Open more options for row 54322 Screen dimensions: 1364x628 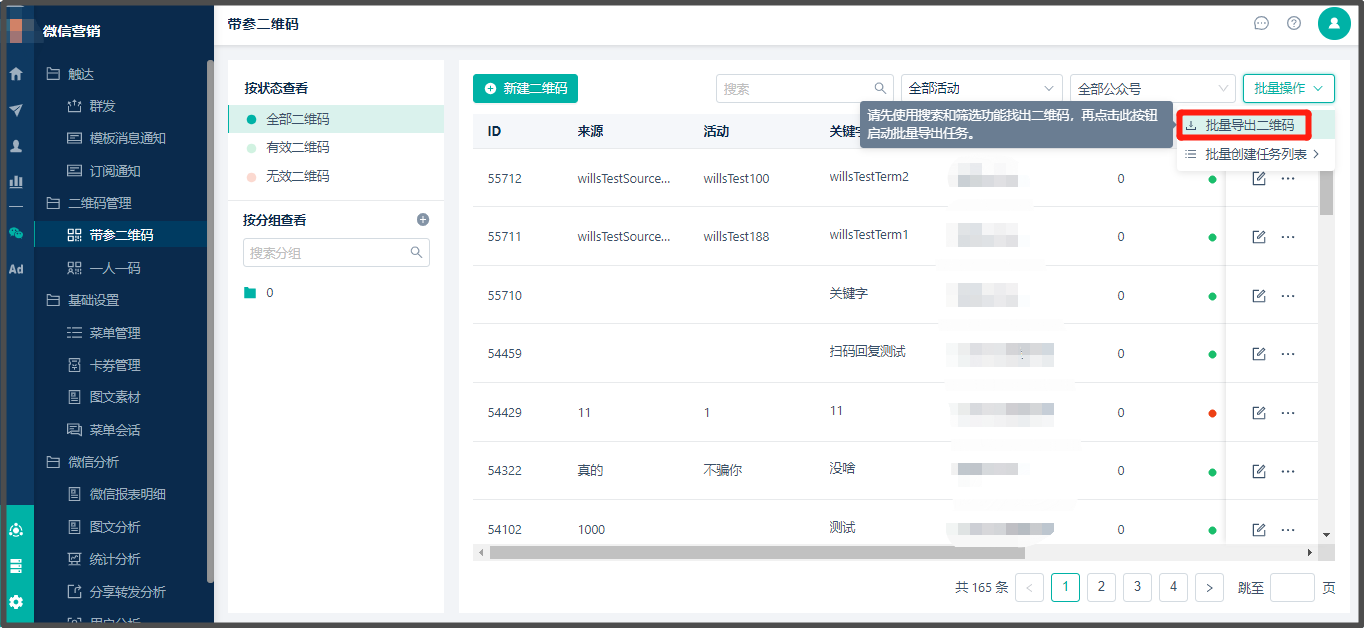pos(1288,471)
